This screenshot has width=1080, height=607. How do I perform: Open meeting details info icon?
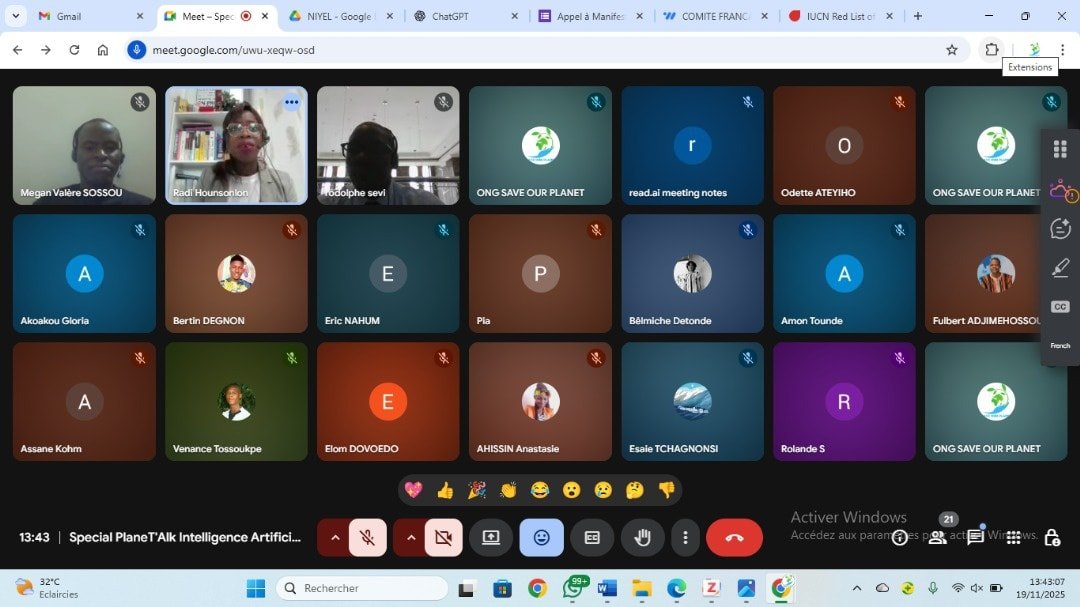[x=900, y=538]
